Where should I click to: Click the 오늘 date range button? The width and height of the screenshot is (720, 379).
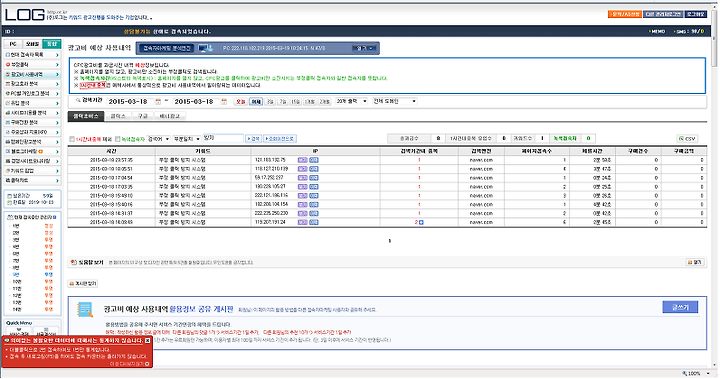pos(241,102)
